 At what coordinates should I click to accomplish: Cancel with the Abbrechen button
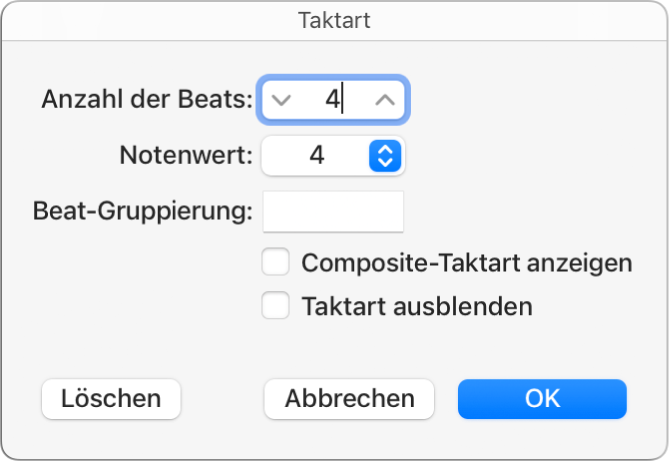349,399
